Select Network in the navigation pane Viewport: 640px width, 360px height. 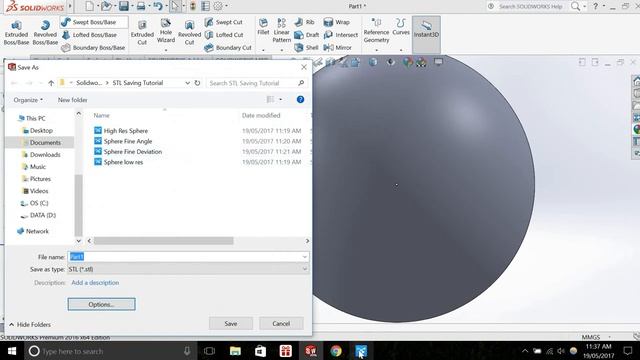click(33, 231)
